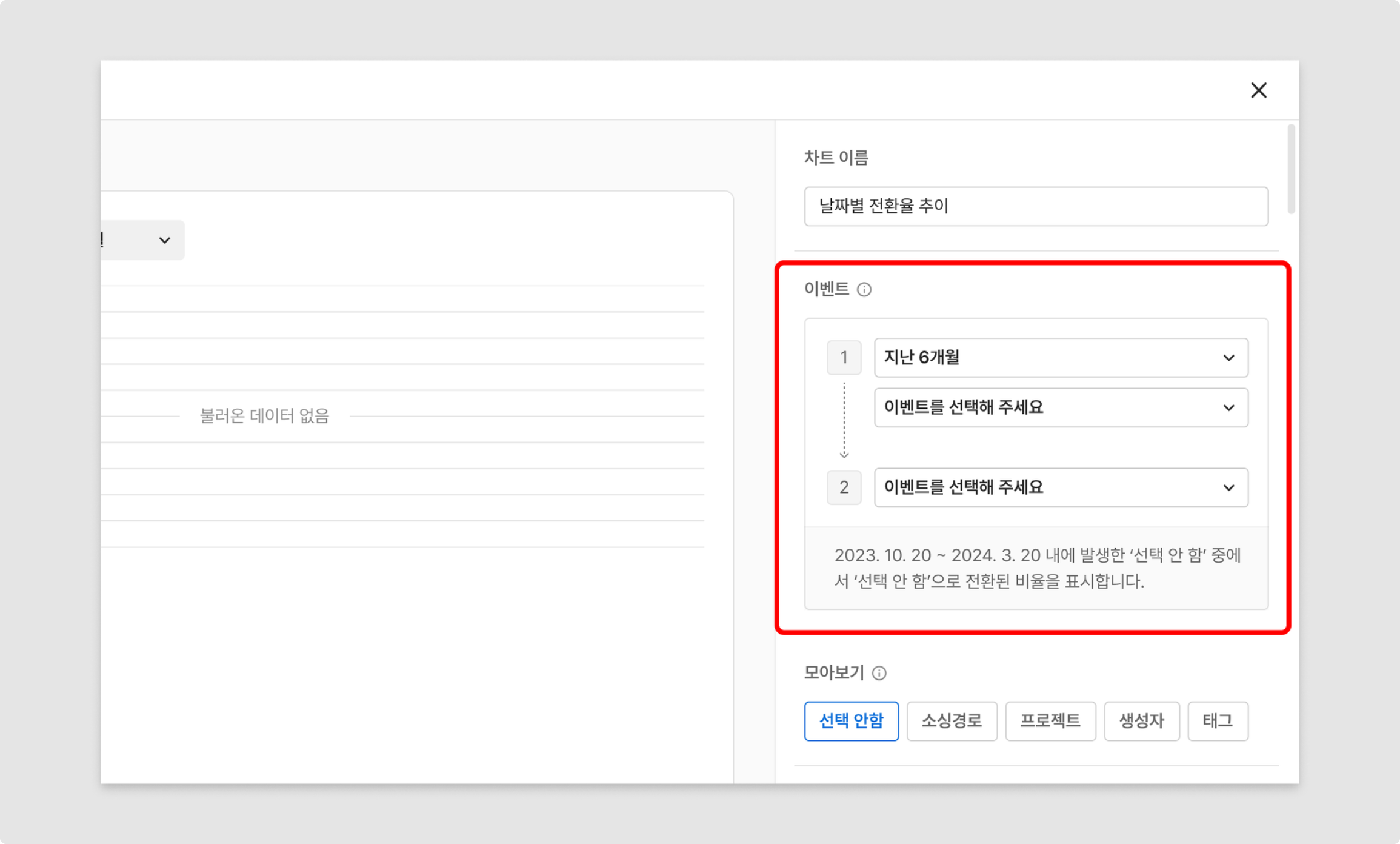Click step number 2 badge
The height and width of the screenshot is (844, 1400).
tap(844, 487)
